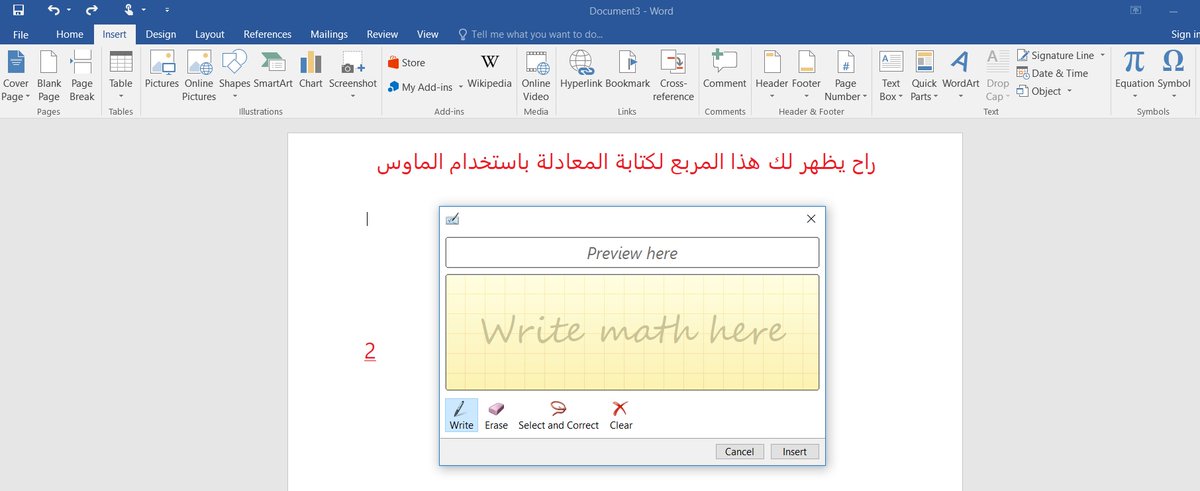Insert a Bookmark
The width and height of the screenshot is (1200, 491).
[627, 70]
